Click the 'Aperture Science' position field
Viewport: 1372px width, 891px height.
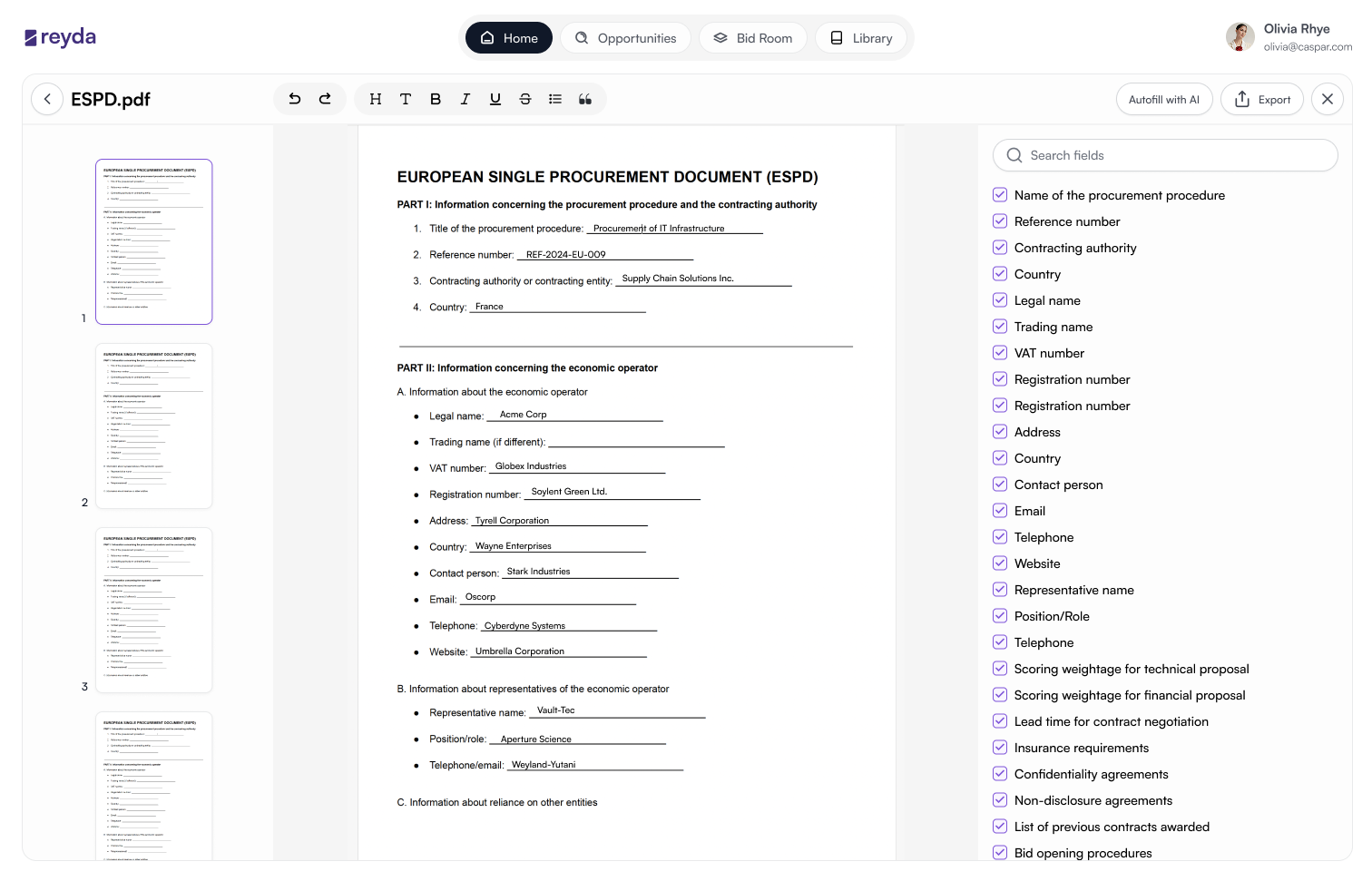coord(578,739)
